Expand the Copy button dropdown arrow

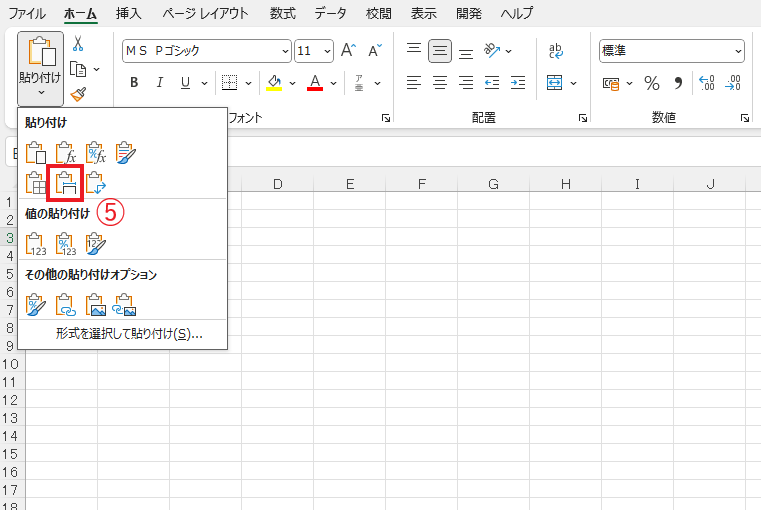[x=97, y=69]
